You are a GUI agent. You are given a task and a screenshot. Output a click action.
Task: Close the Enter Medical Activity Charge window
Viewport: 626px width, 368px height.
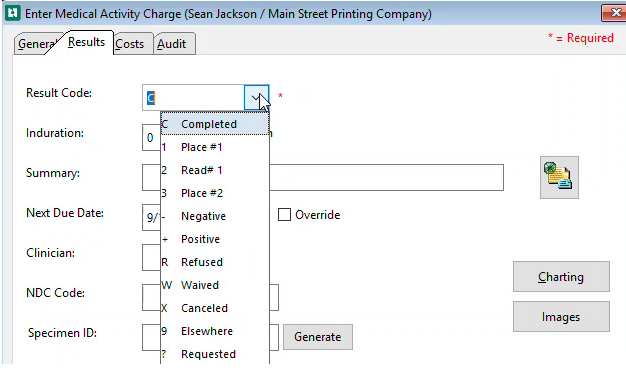pos(615,13)
